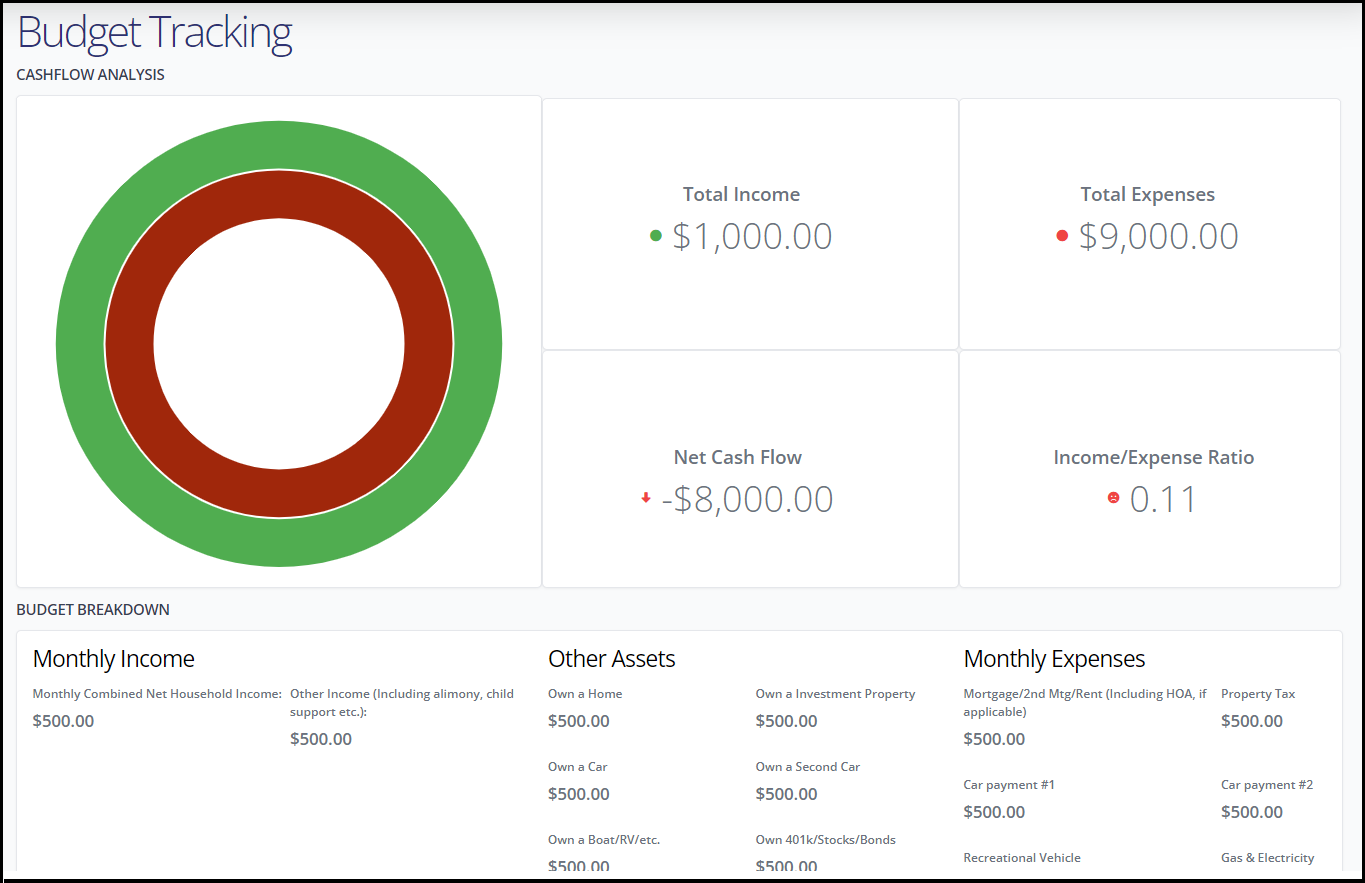Click the Total Income label
Screen dimensions: 1365x883
click(741, 195)
